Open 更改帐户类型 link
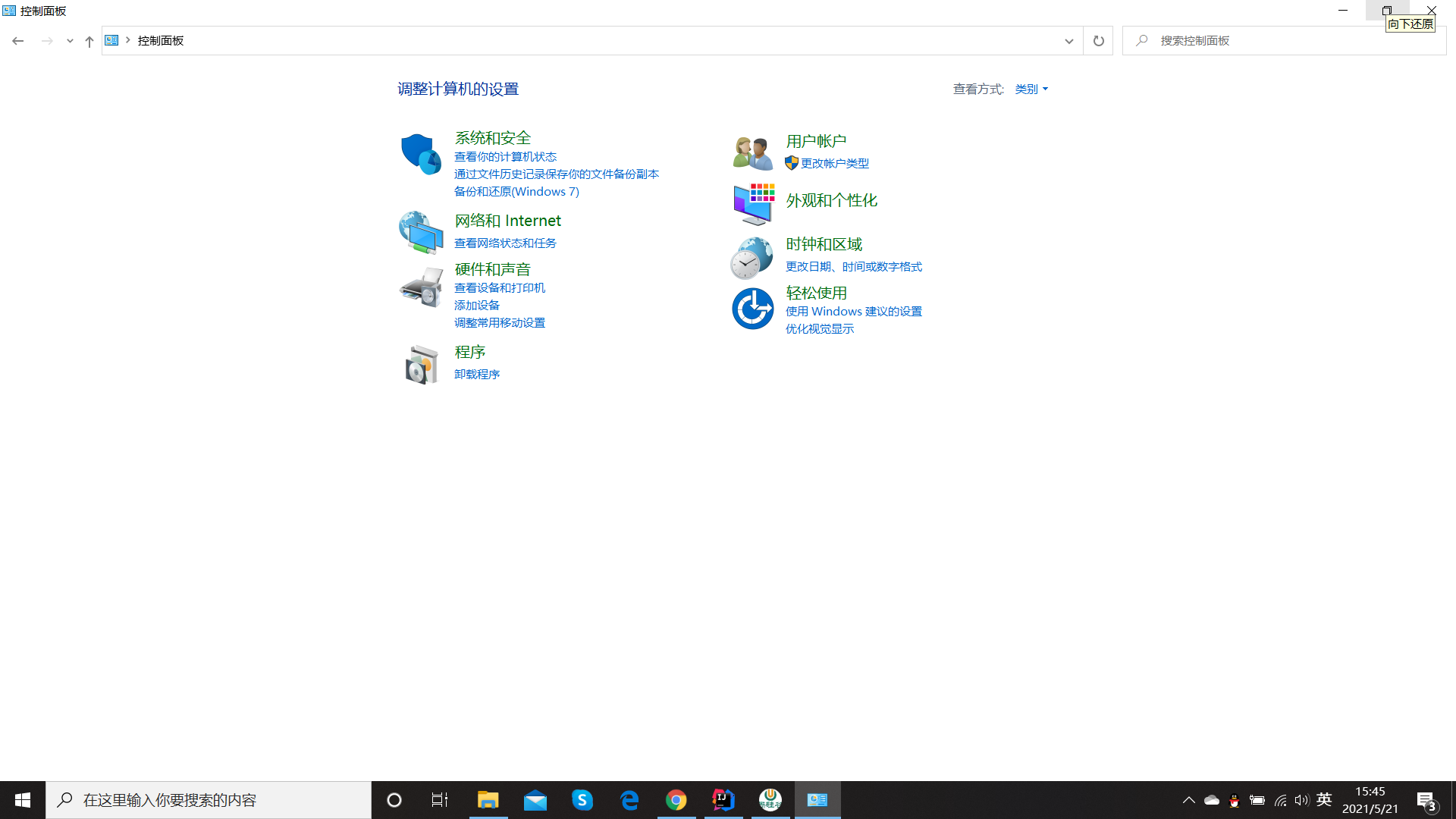 coord(834,162)
